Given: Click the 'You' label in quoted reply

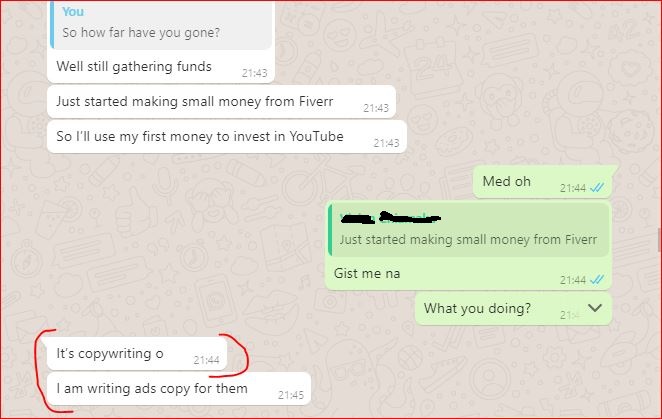Looking at the screenshot, I should point(73,12).
